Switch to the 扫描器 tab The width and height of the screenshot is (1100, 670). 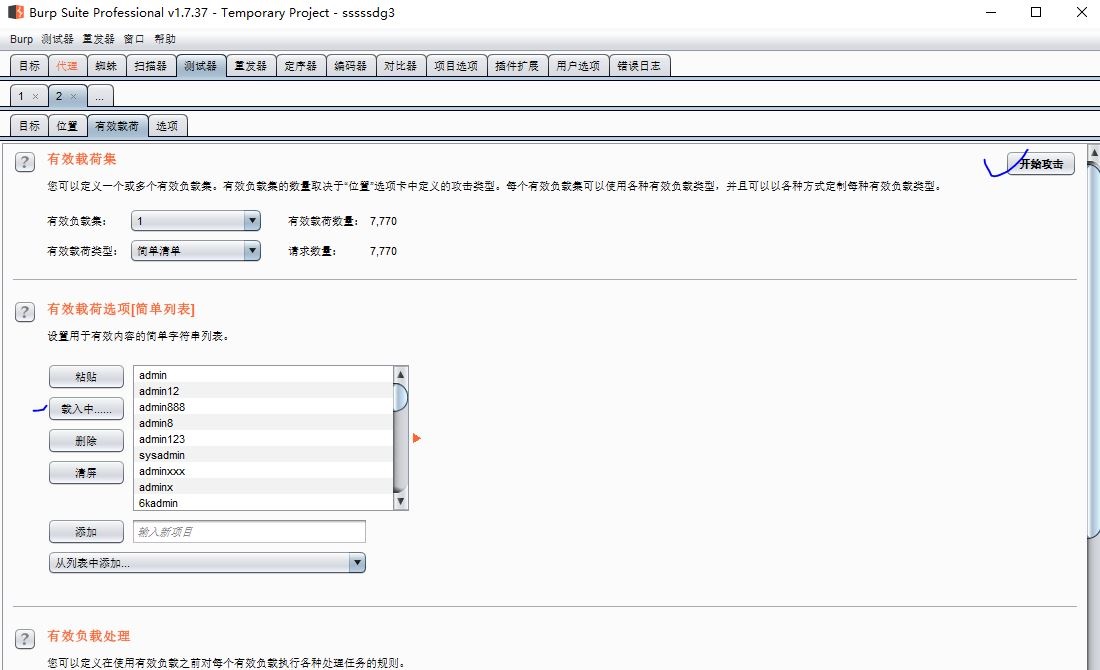[151, 65]
